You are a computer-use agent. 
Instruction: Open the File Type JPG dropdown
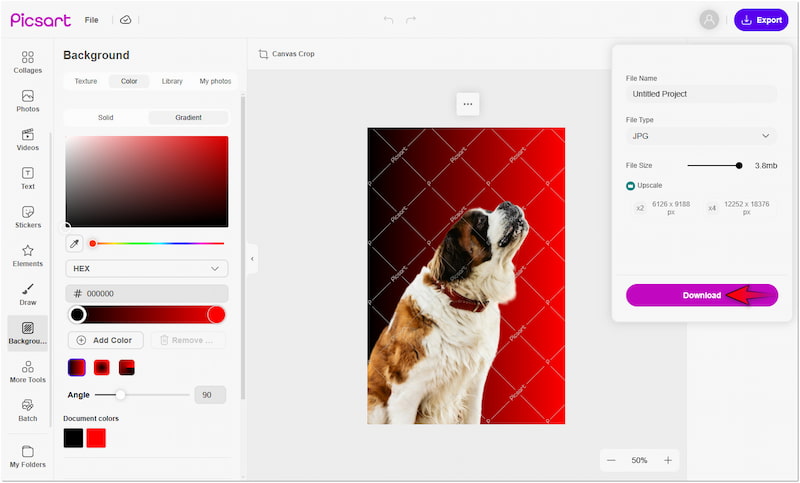pyautogui.click(x=701, y=136)
